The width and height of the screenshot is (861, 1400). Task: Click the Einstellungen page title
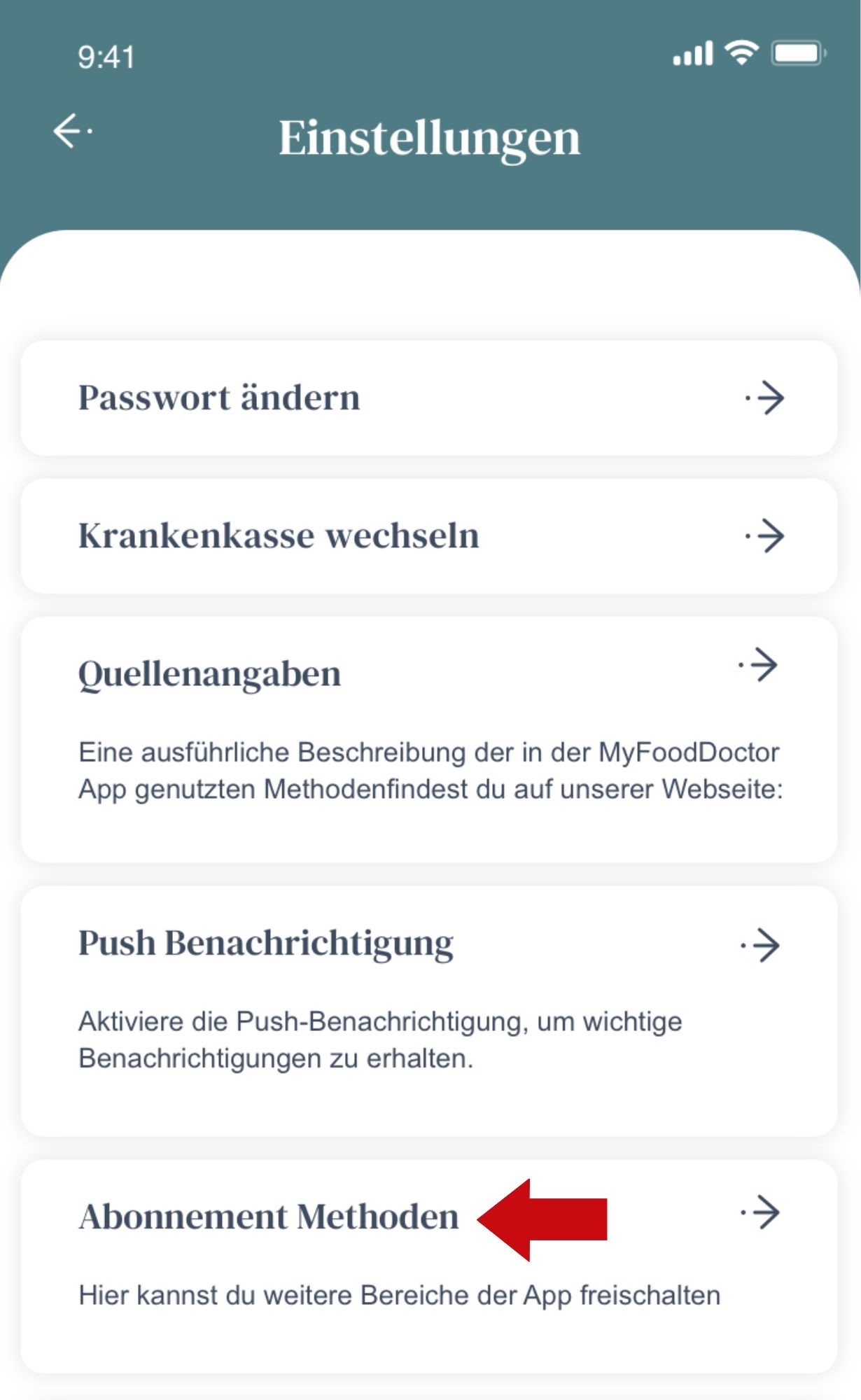point(430,137)
